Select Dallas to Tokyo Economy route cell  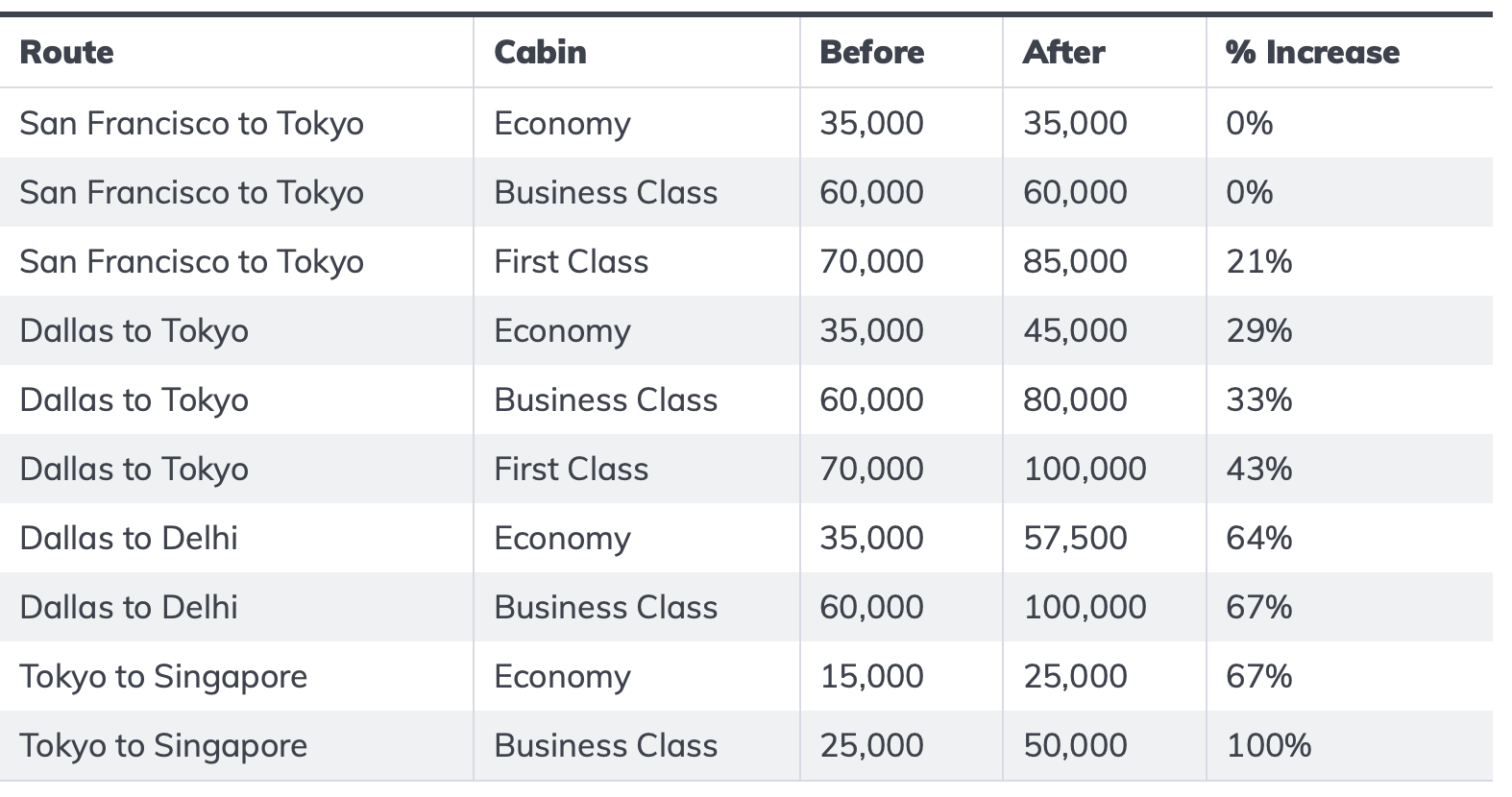(x=134, y=330)
